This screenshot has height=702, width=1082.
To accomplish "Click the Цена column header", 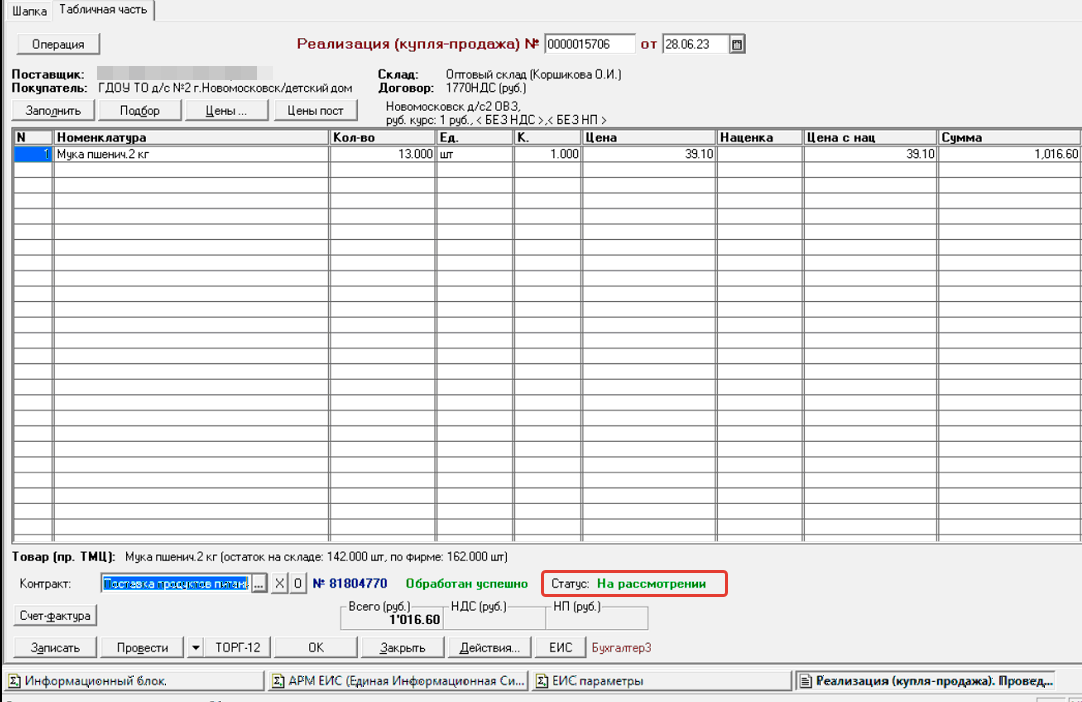I will [649, 137].
